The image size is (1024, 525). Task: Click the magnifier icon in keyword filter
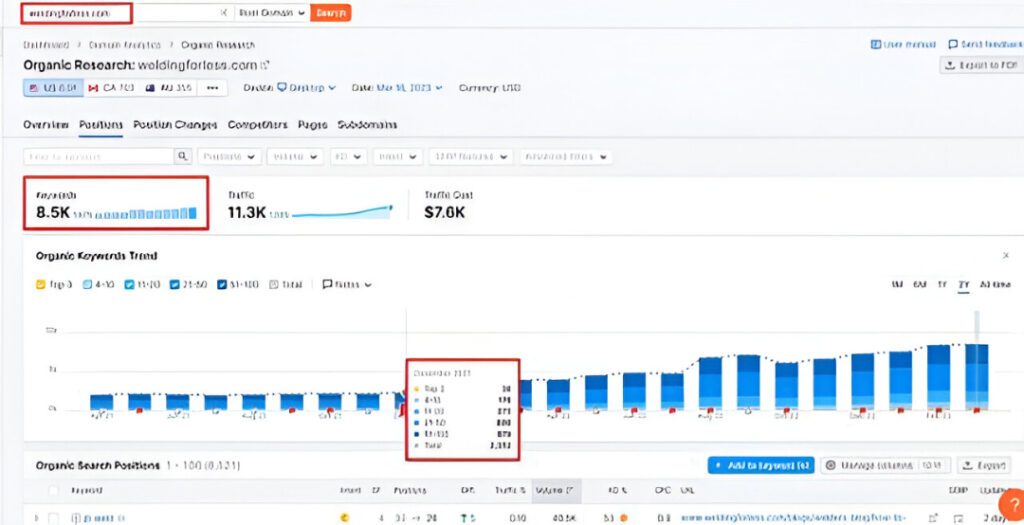tap(183, 157)
